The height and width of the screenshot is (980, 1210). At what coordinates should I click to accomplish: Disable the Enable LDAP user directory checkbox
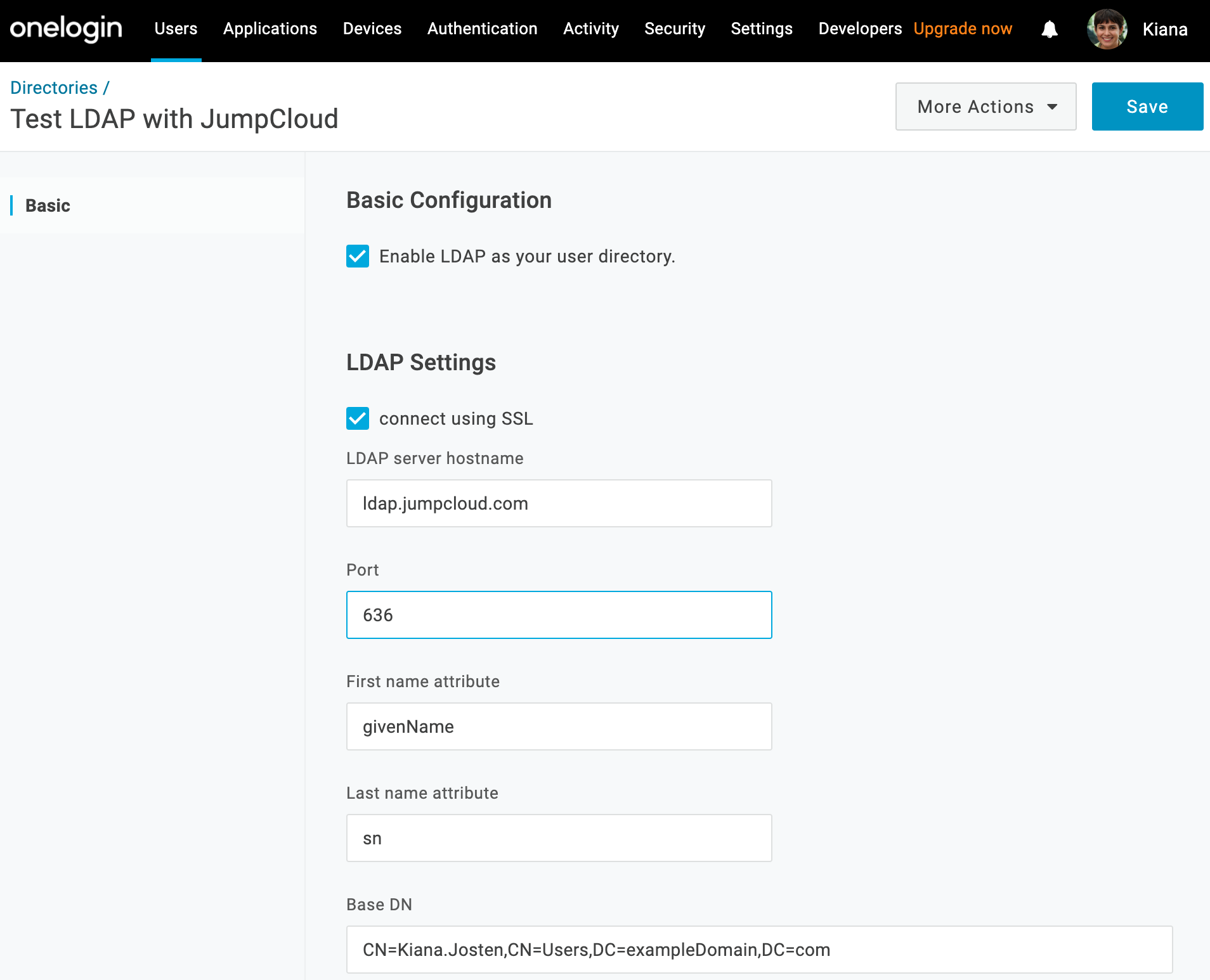[x=358, y=256]
